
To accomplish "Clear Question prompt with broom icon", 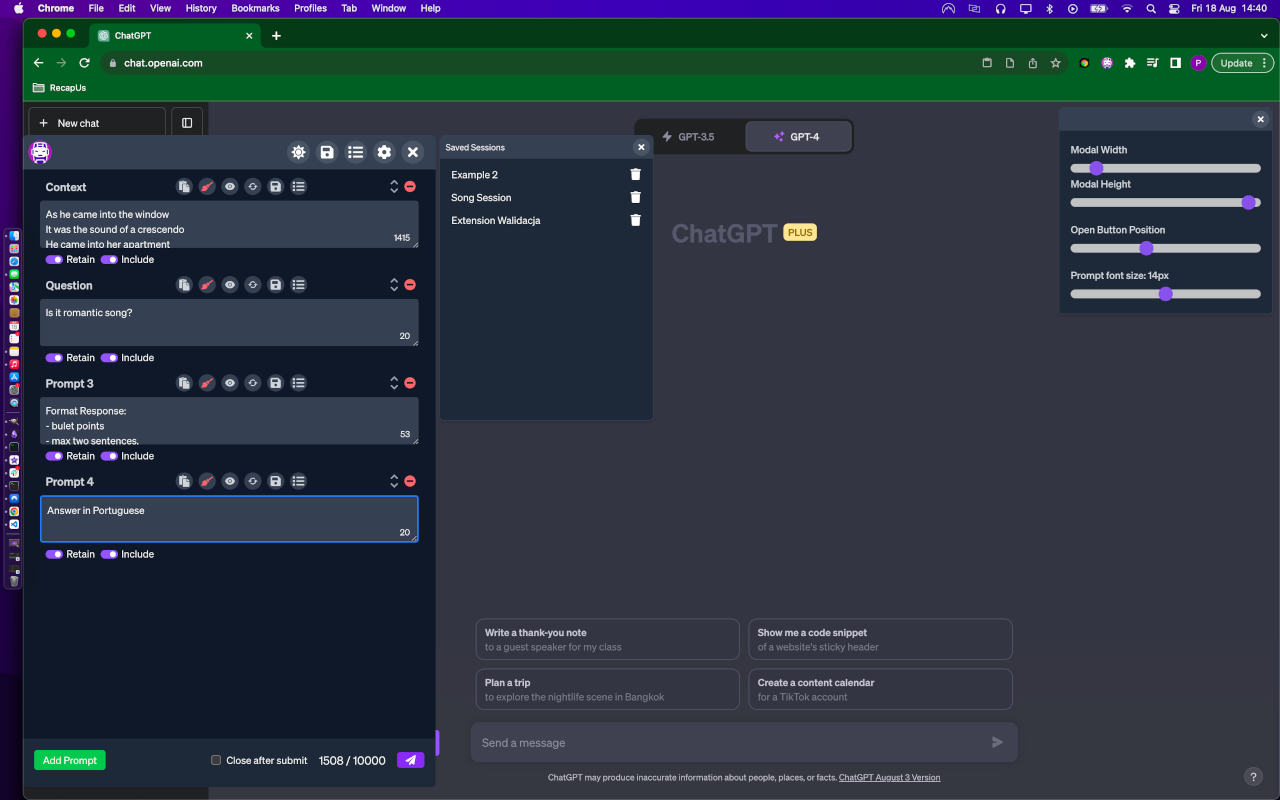I will 207,285.
